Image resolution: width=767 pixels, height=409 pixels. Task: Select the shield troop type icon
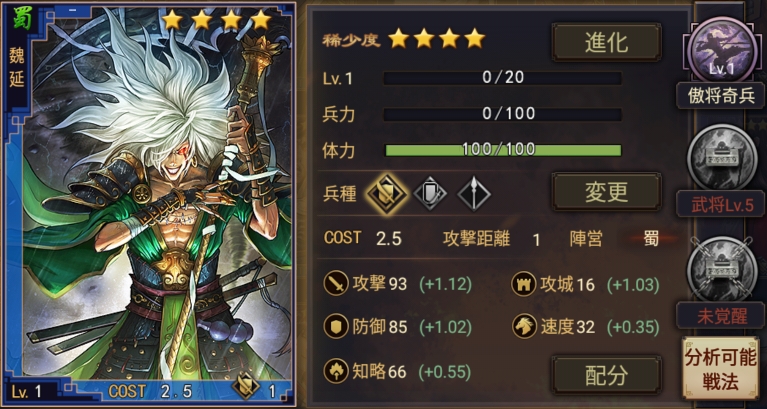pos(430,194)
